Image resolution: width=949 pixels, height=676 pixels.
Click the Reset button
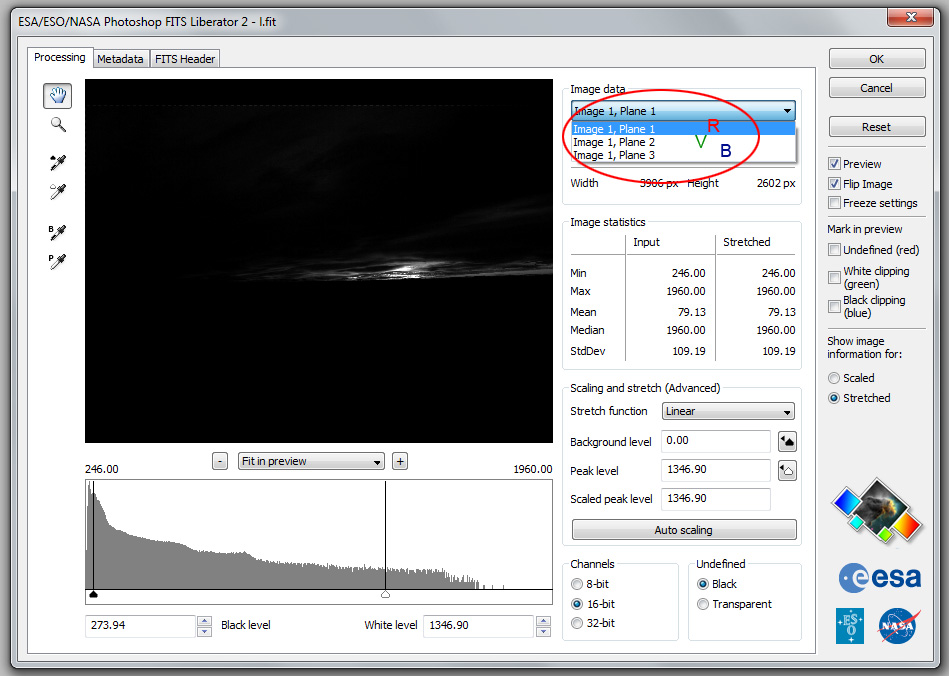(x=877, y=127)
